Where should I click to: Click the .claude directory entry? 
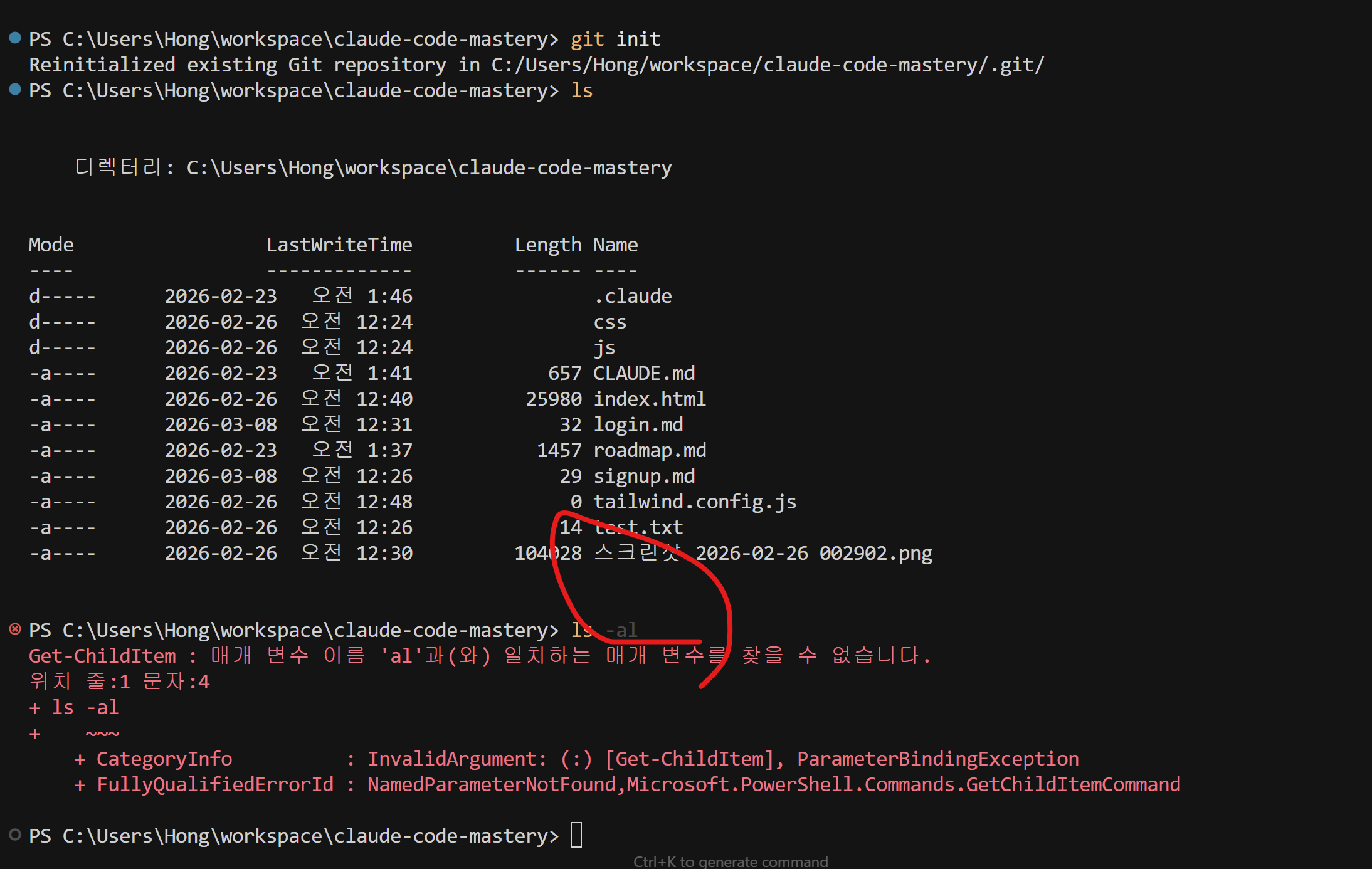pyautogui.click(x=632, y=296)
